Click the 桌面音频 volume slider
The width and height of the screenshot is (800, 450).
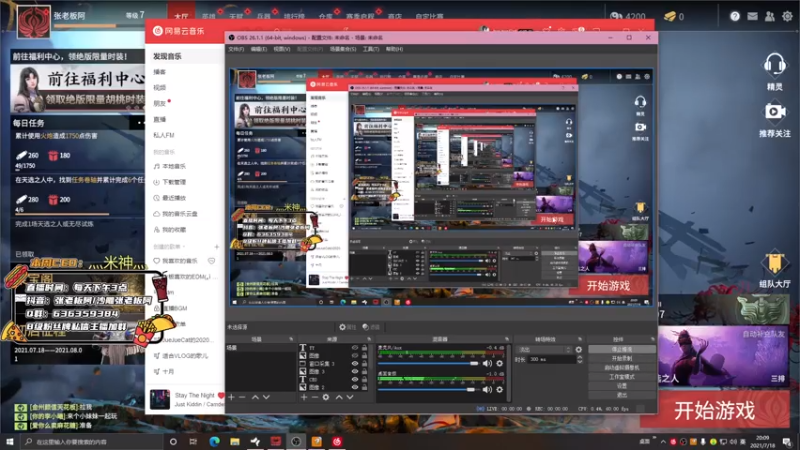coord(429,389)
